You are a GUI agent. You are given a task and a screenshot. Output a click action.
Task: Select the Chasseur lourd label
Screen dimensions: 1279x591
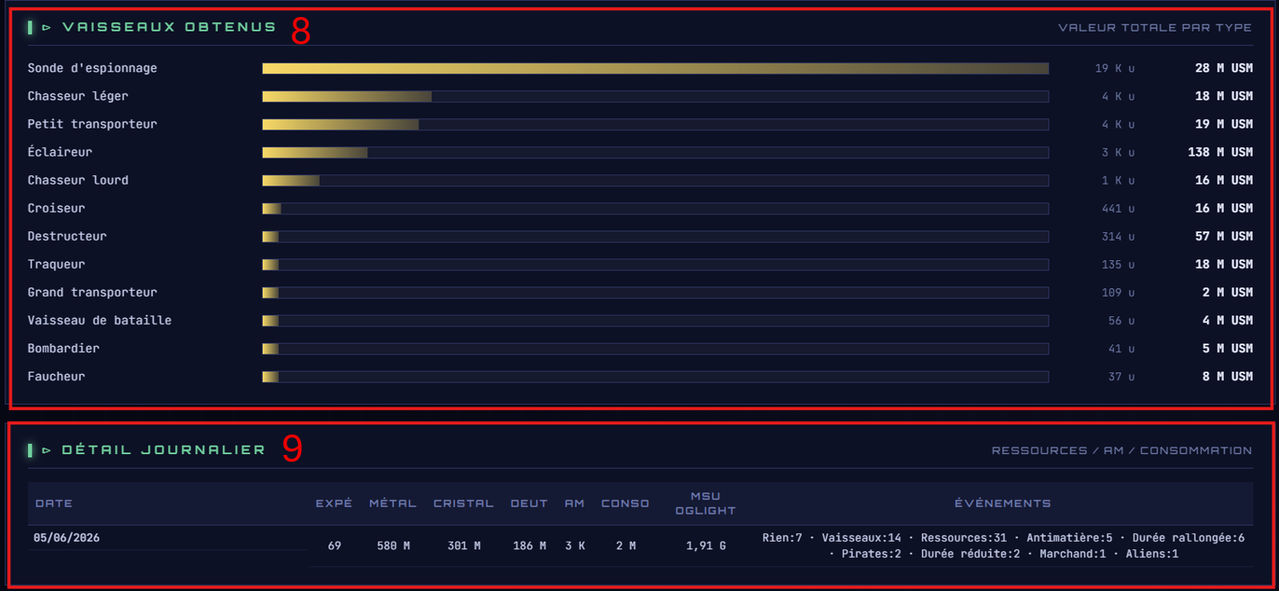coord(78,180)
